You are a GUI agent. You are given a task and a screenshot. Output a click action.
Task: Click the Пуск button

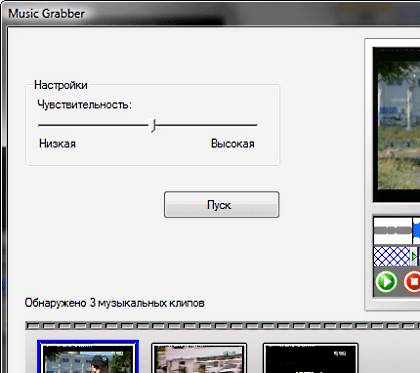[221, 204]
